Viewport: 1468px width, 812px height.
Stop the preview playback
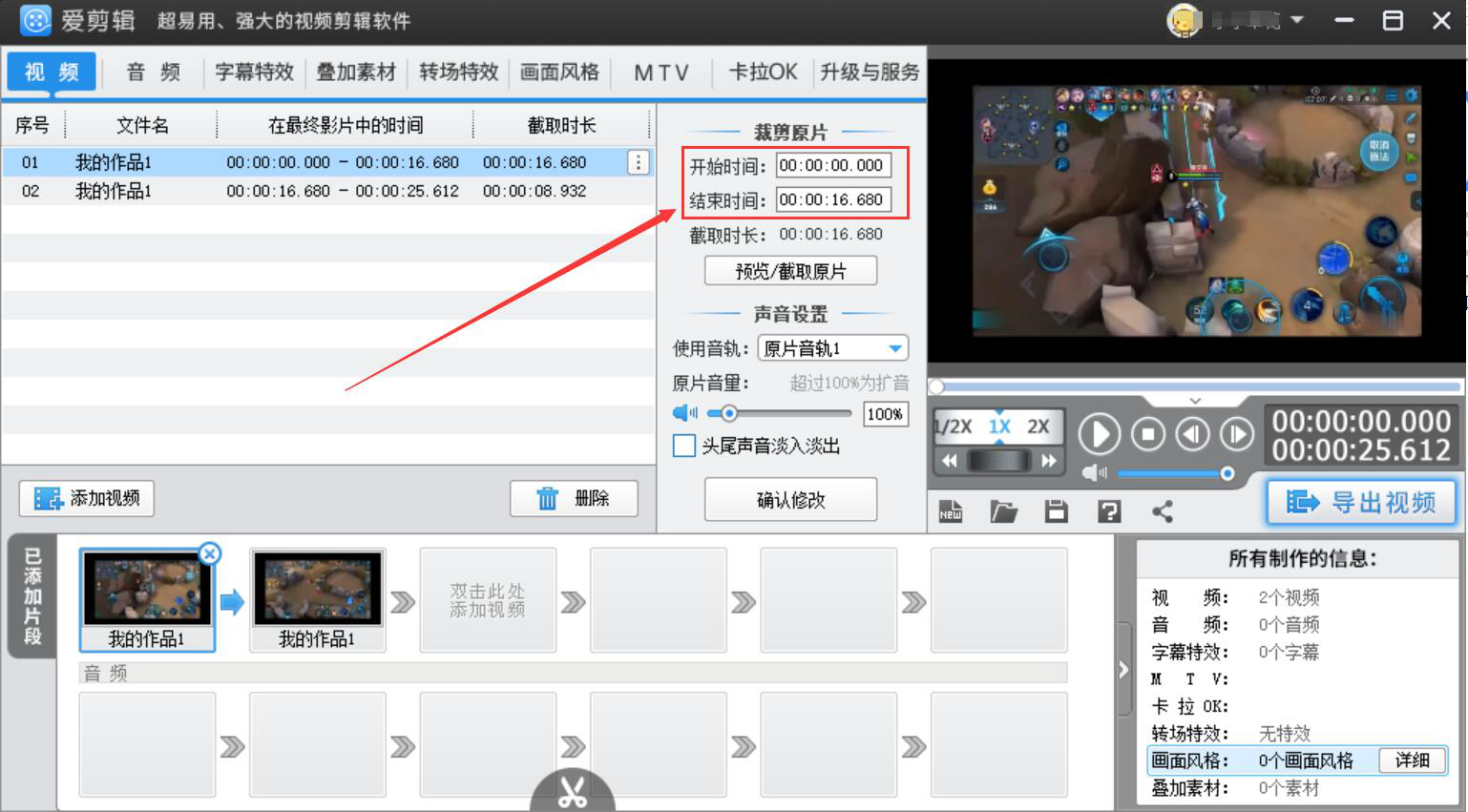tap(1148, 435)
